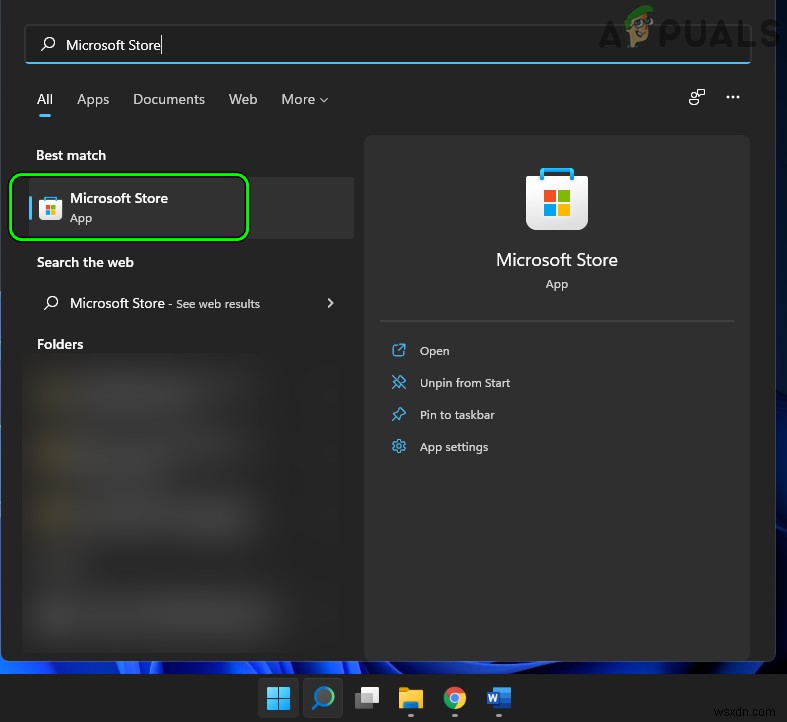787x722 pixels.
Task: Select the Web filter tab
Action: pos(243,100)
